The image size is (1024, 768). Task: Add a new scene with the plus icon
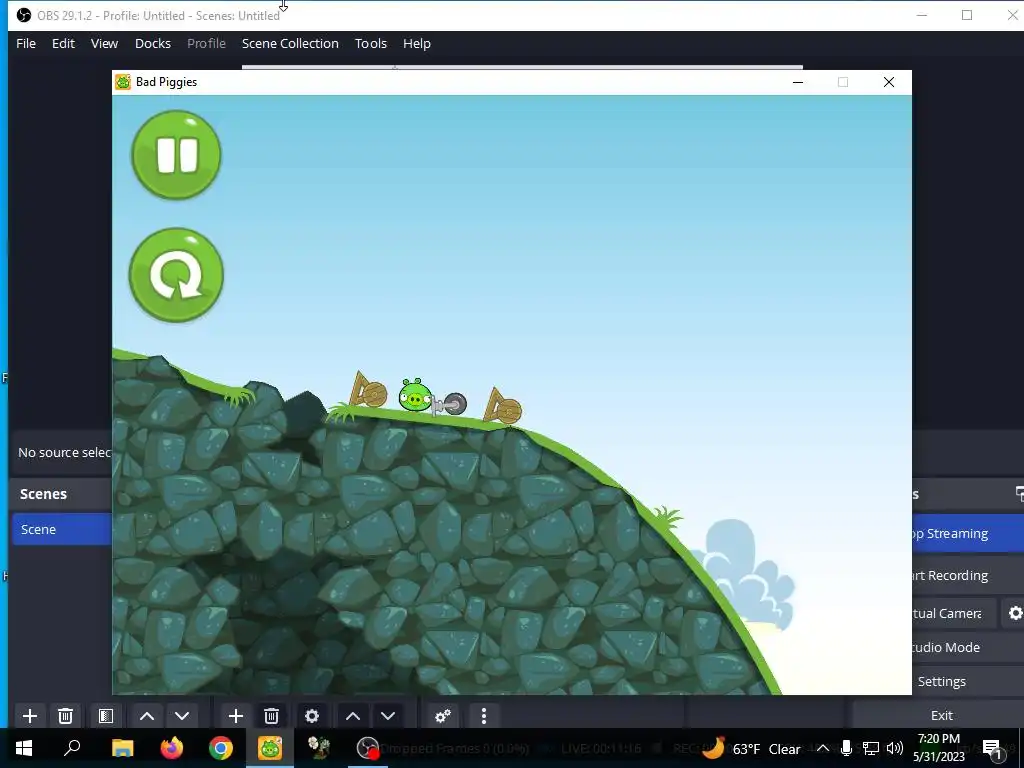(x=29, y=716)
